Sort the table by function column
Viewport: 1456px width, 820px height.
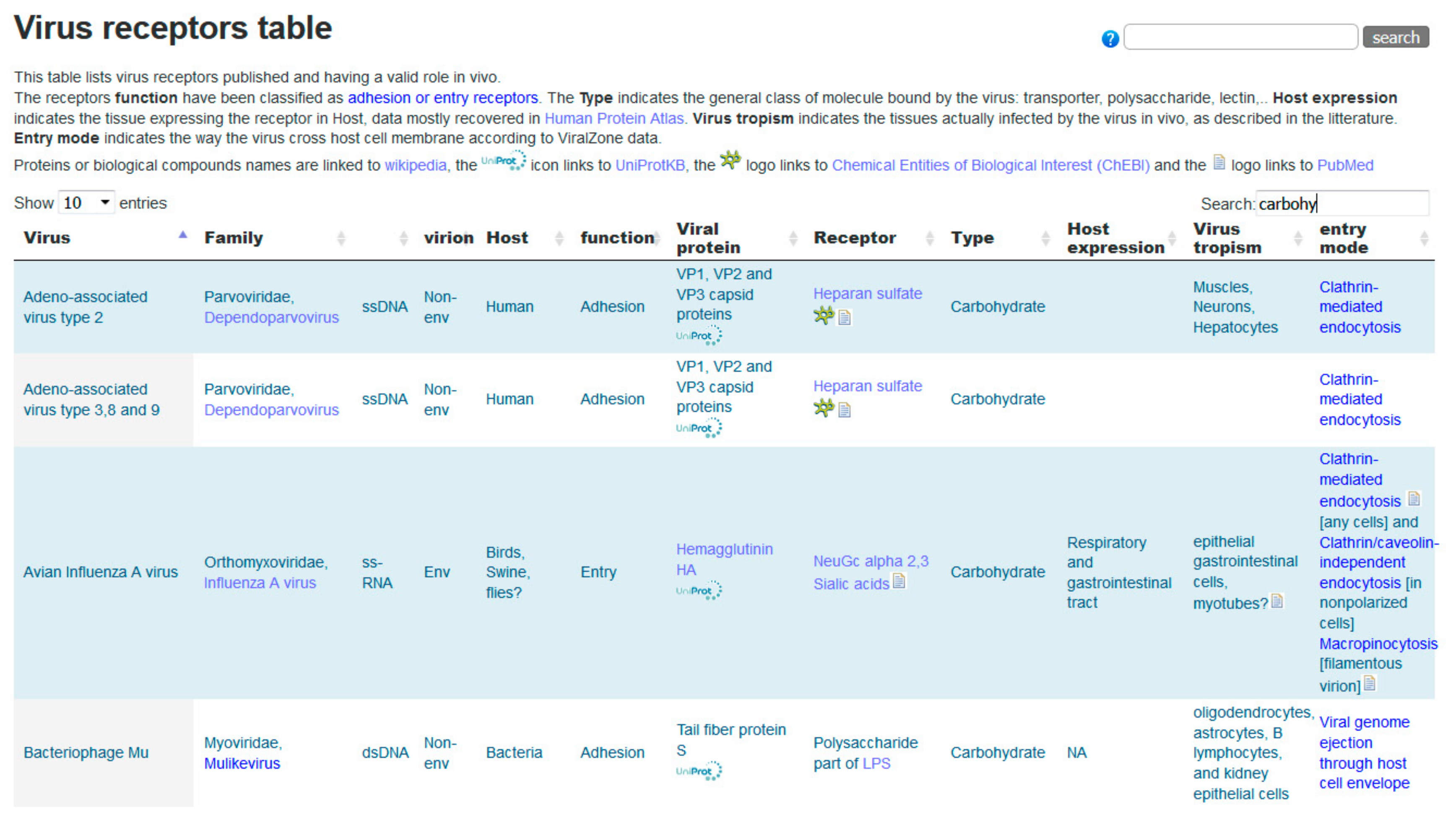619,237
